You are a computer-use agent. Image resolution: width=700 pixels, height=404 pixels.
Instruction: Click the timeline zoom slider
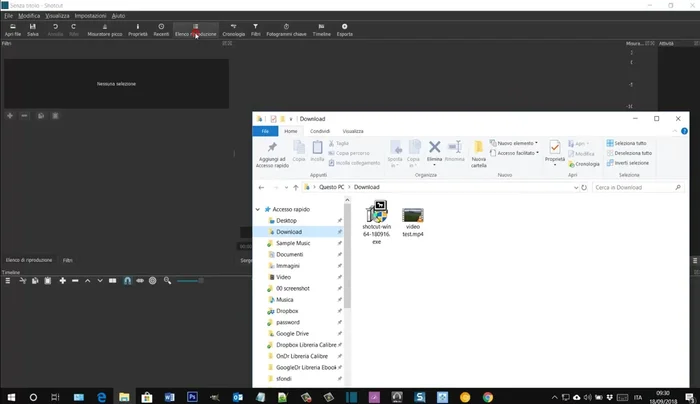pyautogui.click(x=190, y=281)
